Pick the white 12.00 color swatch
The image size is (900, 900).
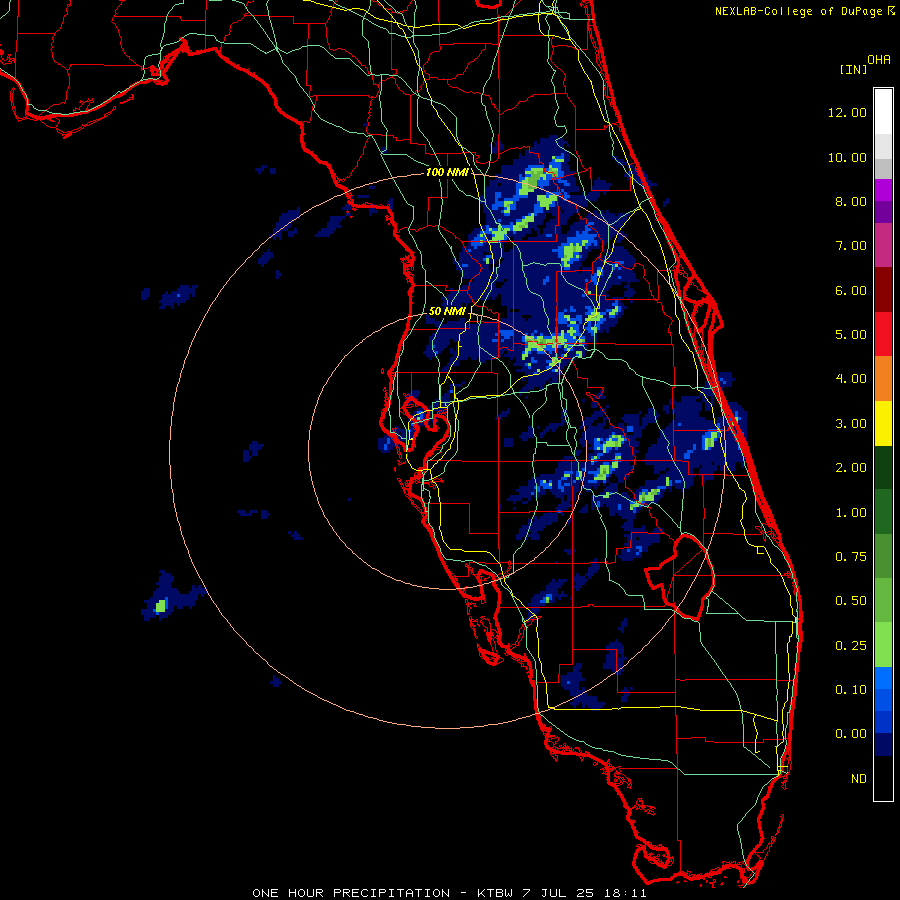883,112
